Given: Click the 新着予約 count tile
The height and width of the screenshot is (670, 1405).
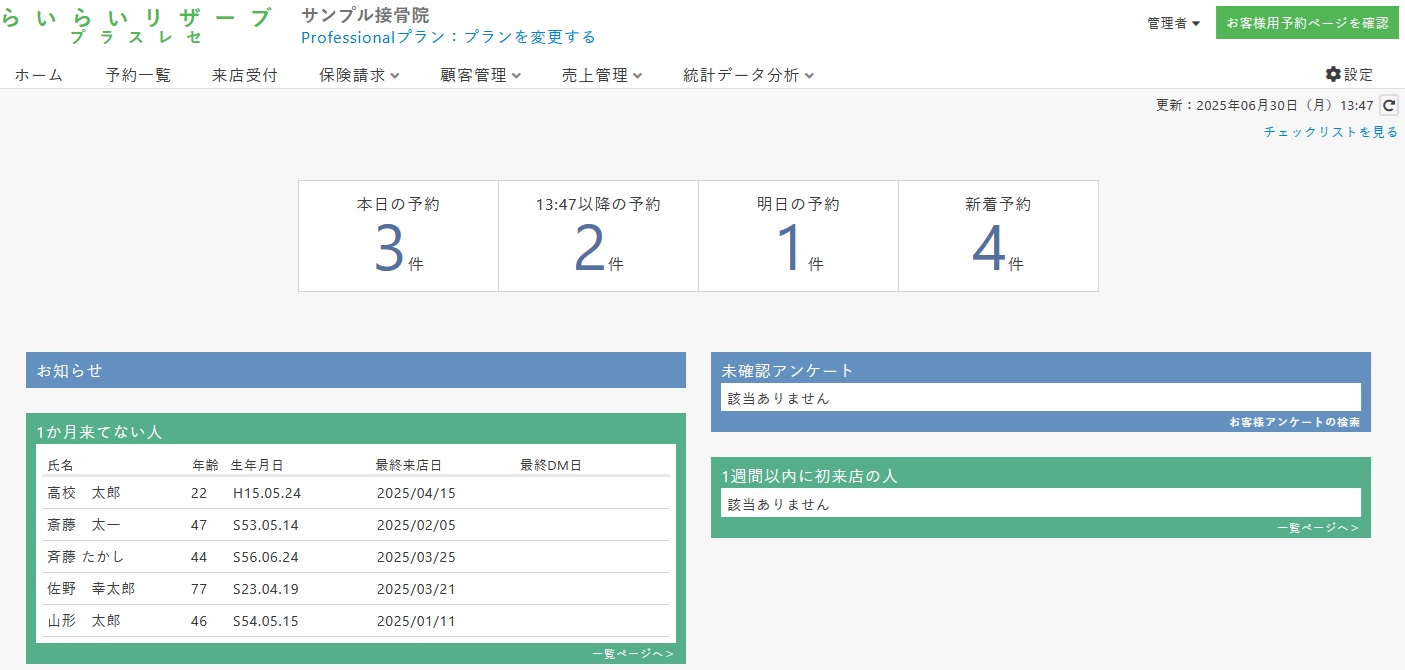Looking at the screenshot, I should click(x=998, y=236).
